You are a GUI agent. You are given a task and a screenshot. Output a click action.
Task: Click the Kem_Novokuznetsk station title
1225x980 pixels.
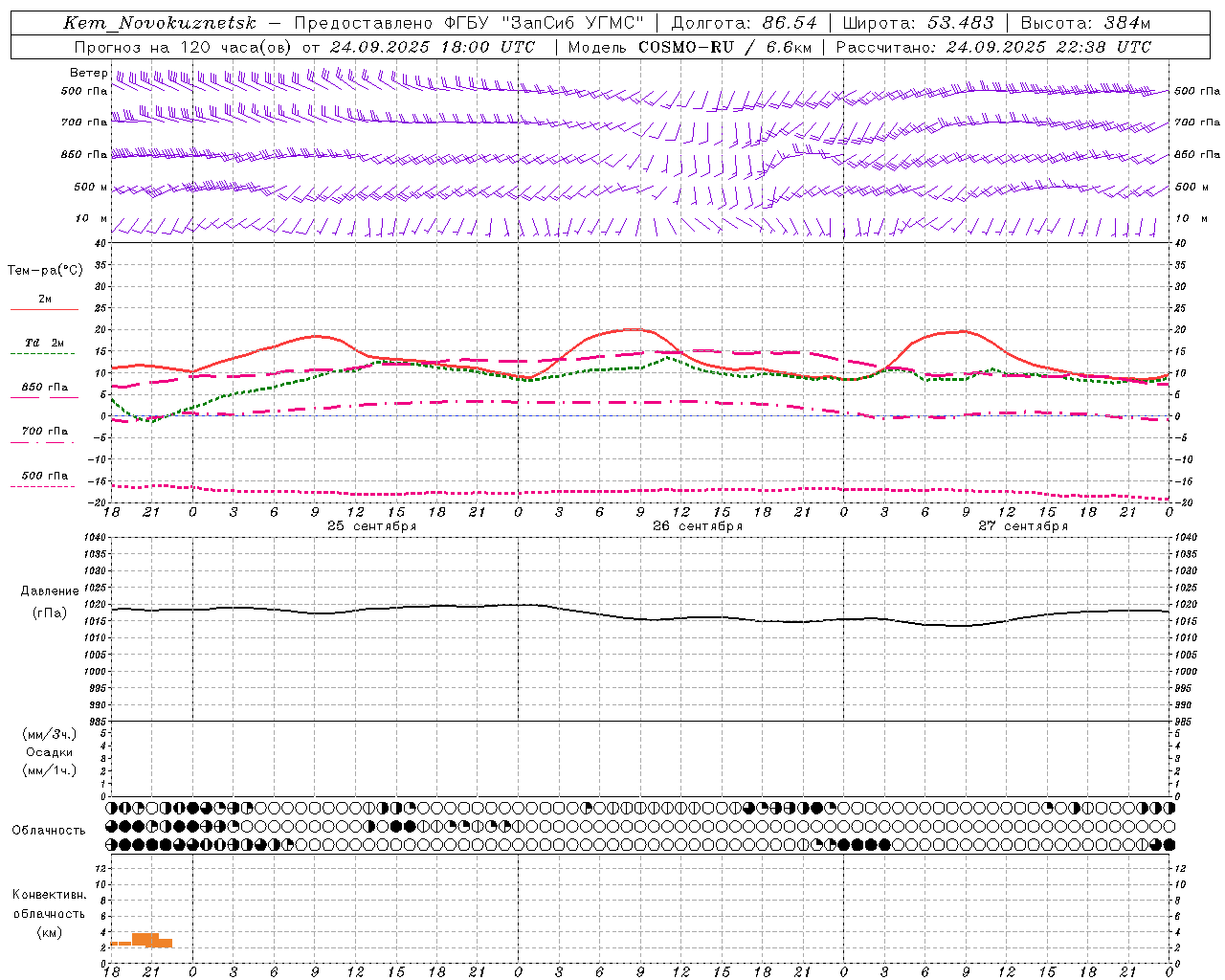click(160, 23)
